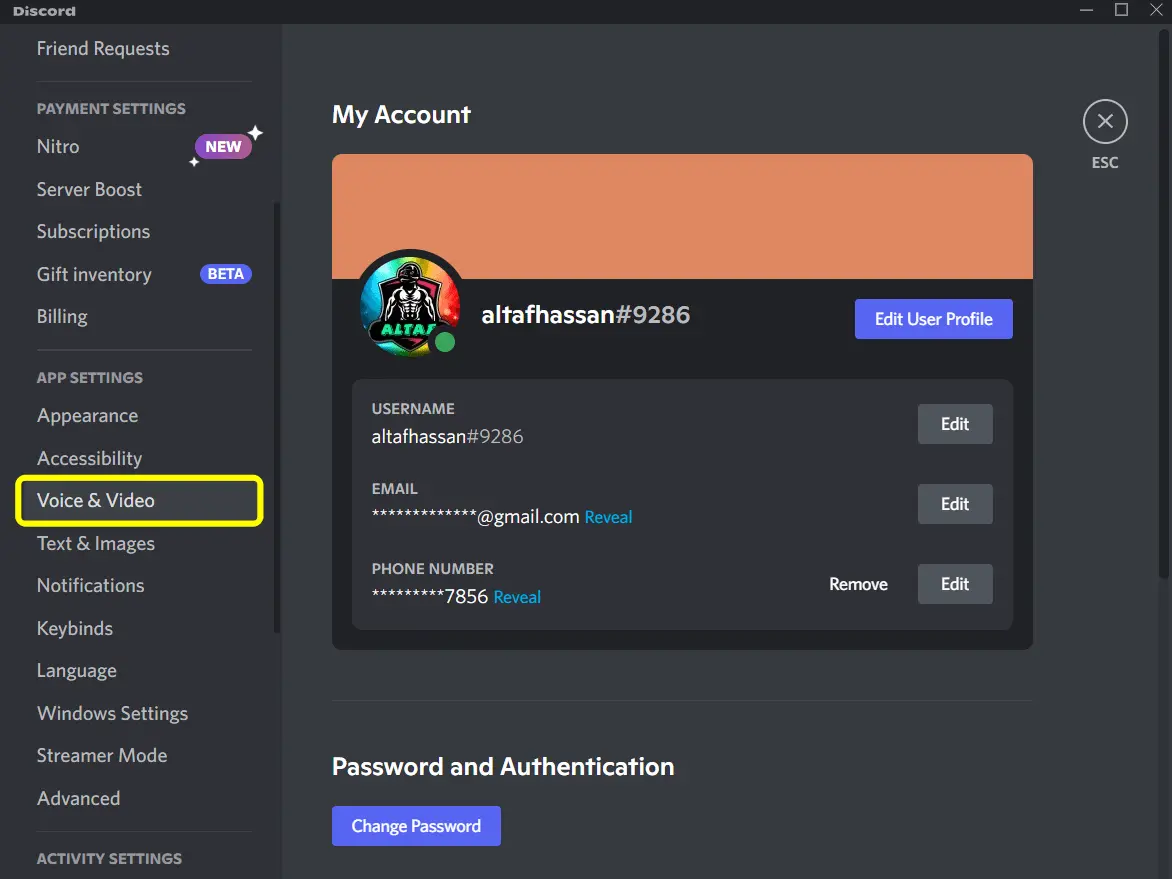
Task: Click Edit User Profile
Action: point(933,318)
